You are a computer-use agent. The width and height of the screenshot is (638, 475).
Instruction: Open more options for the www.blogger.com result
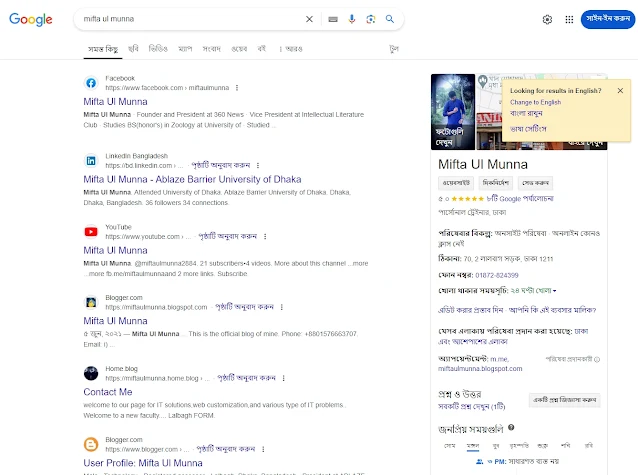263,449
